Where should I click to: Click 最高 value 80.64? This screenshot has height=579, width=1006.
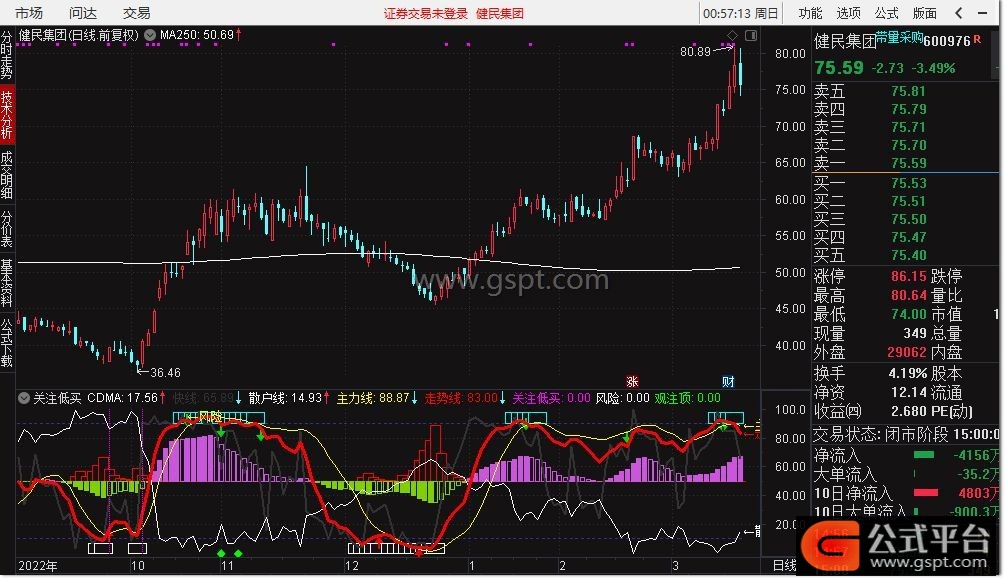click(x=908, y=296)
